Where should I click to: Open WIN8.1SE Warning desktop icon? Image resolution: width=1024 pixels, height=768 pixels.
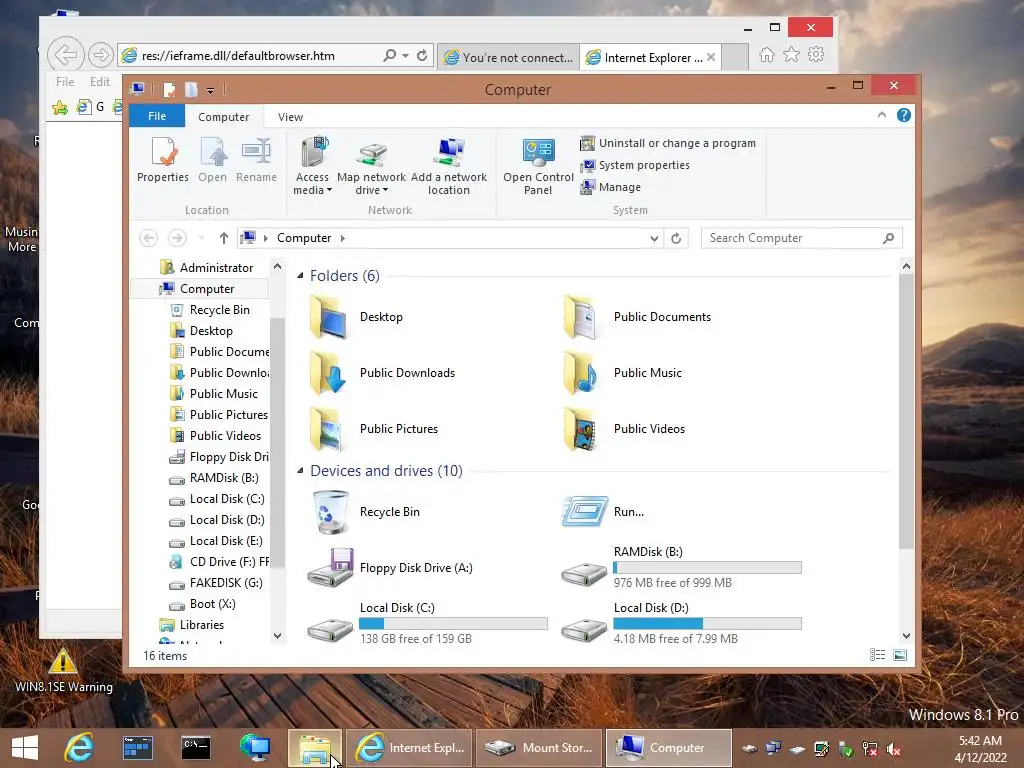click(x=63, y=670)
